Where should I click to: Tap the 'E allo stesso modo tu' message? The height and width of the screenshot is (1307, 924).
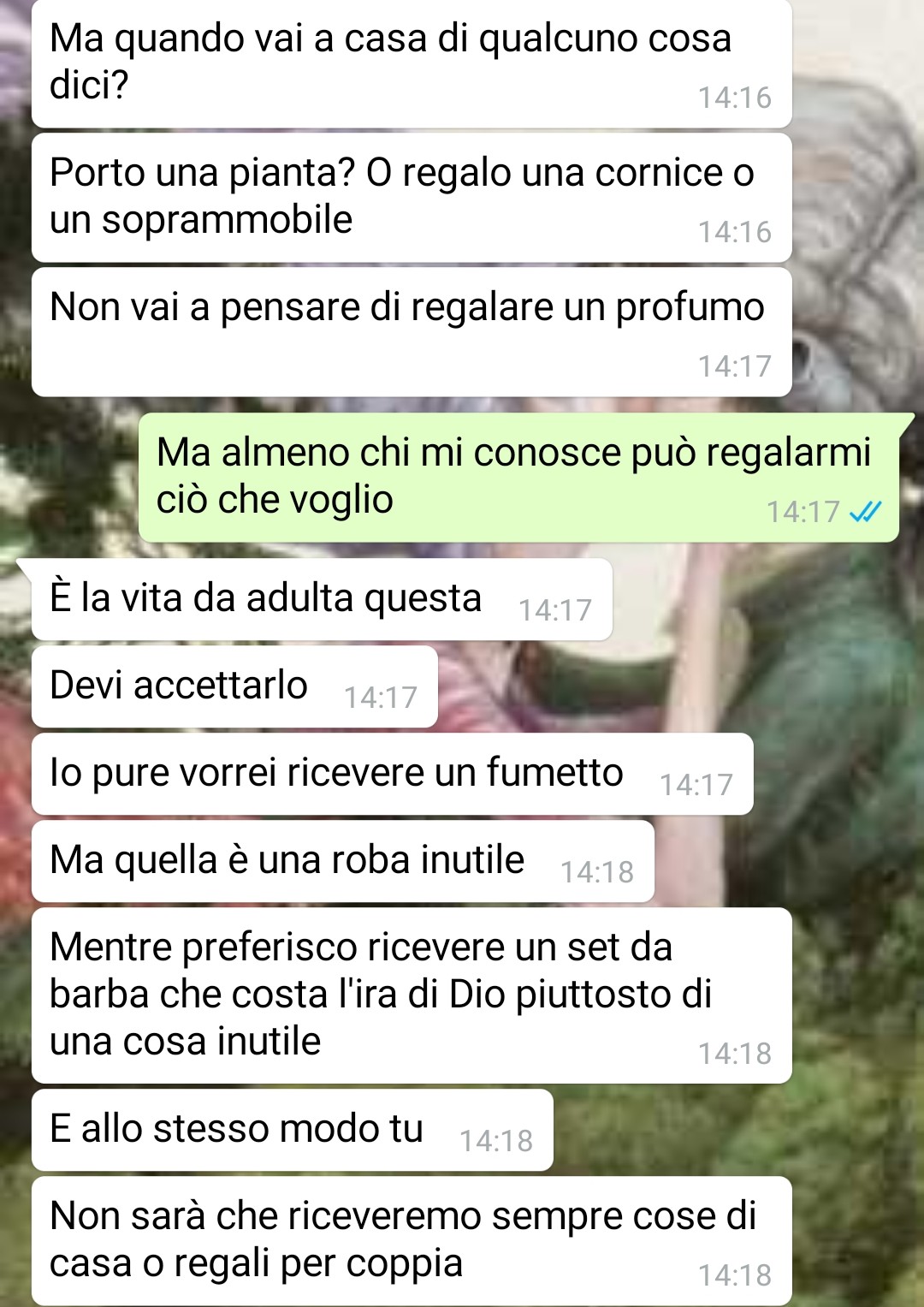pyautogui.click(x=292, y=1130)
